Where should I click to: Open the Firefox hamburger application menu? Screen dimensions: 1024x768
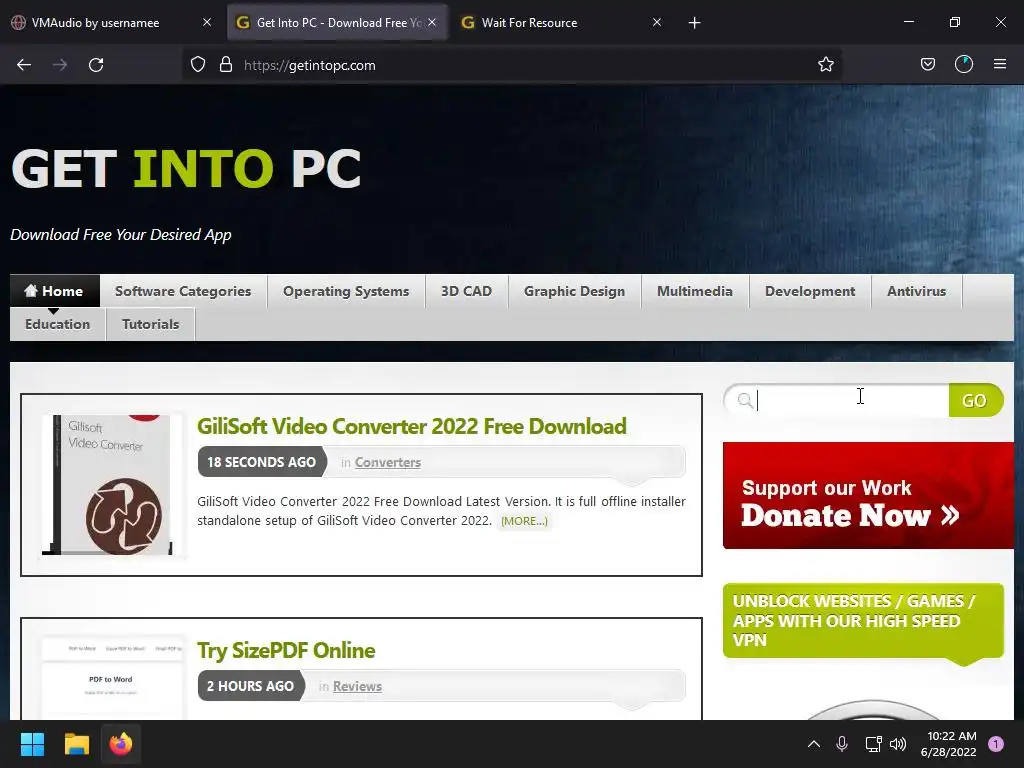point(1000,65)
